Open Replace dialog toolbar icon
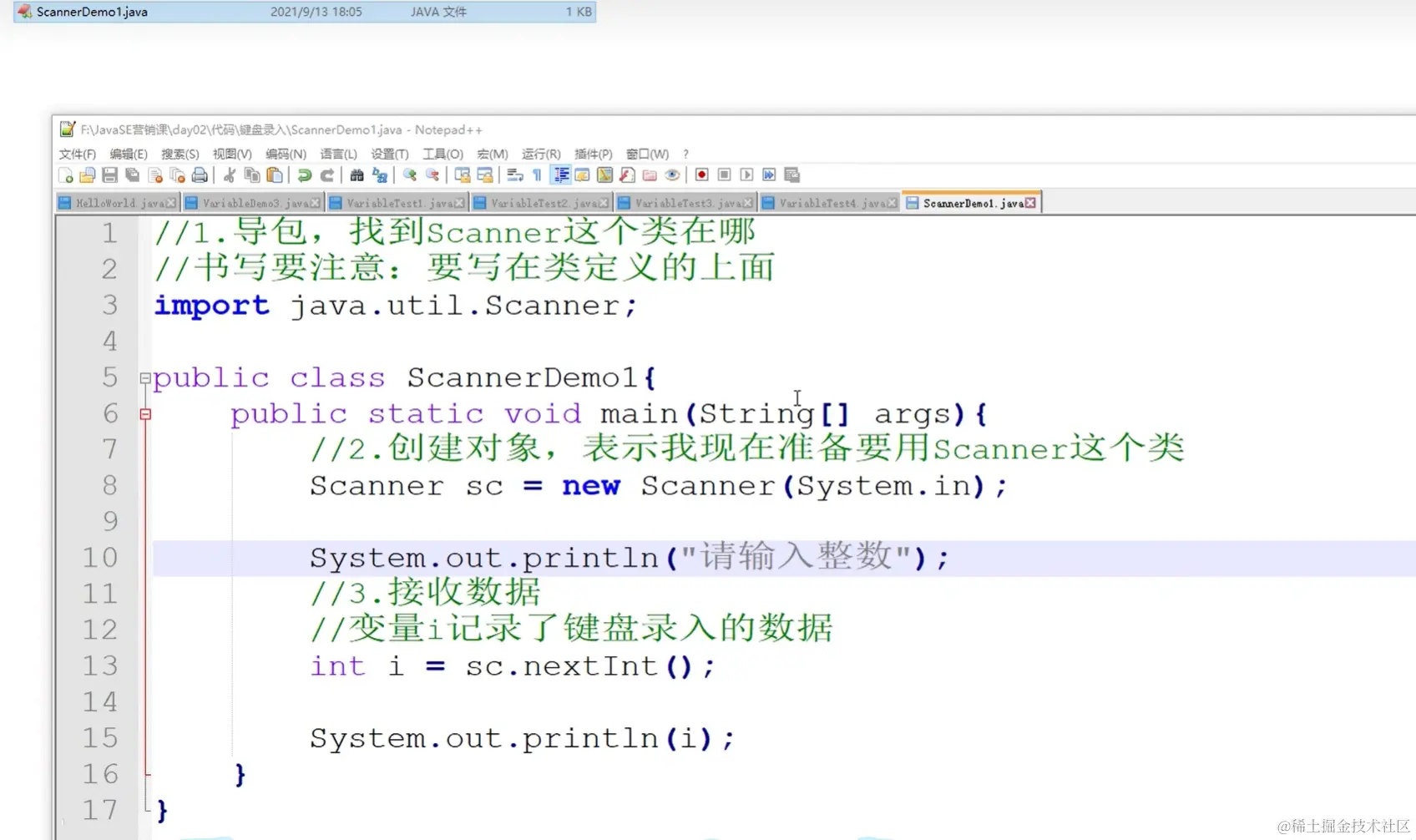The height and width of the screenshot is (840, 1416). coord(379,175)
